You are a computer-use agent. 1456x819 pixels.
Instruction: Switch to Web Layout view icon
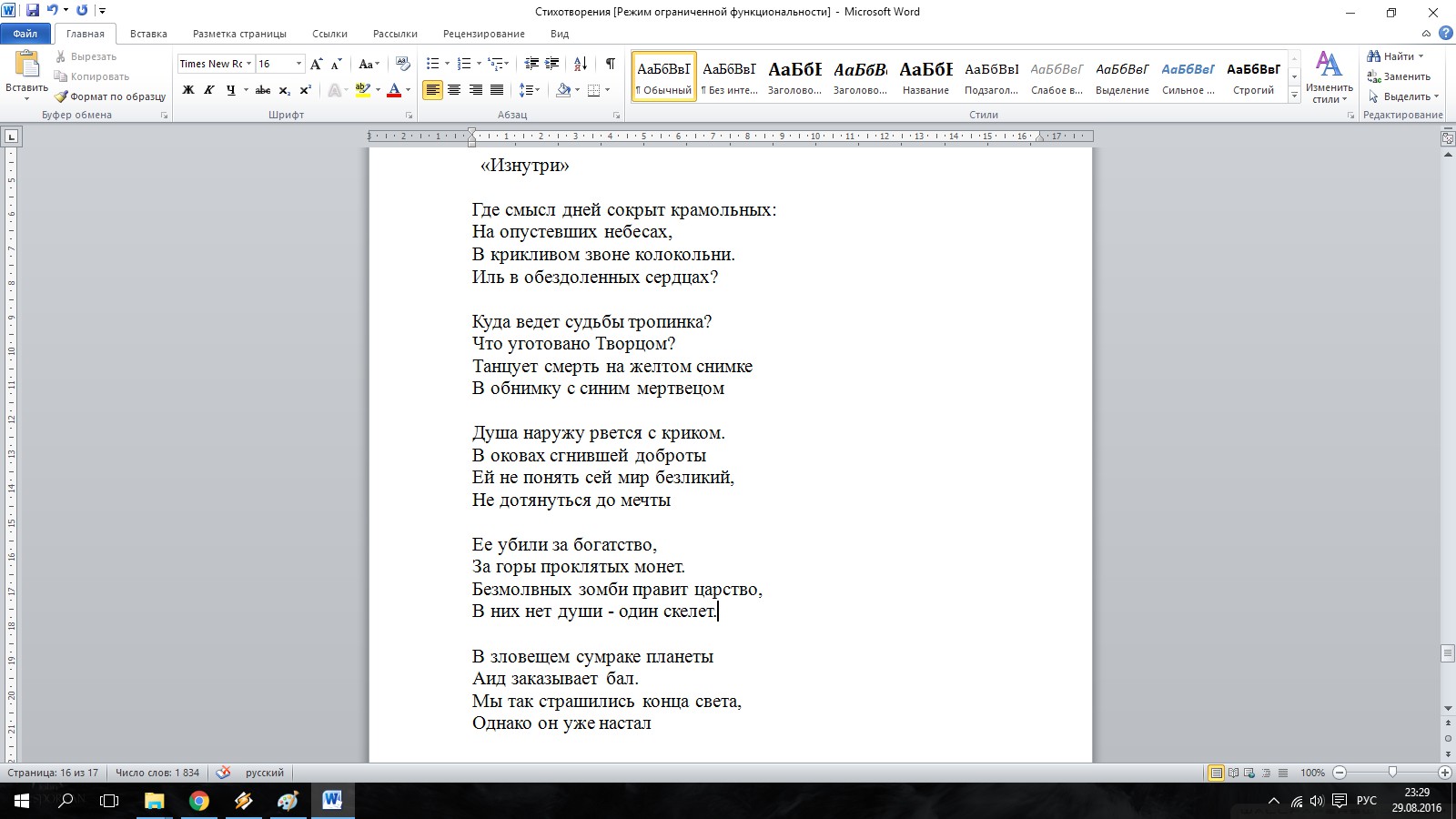(x=1249, y=773)
